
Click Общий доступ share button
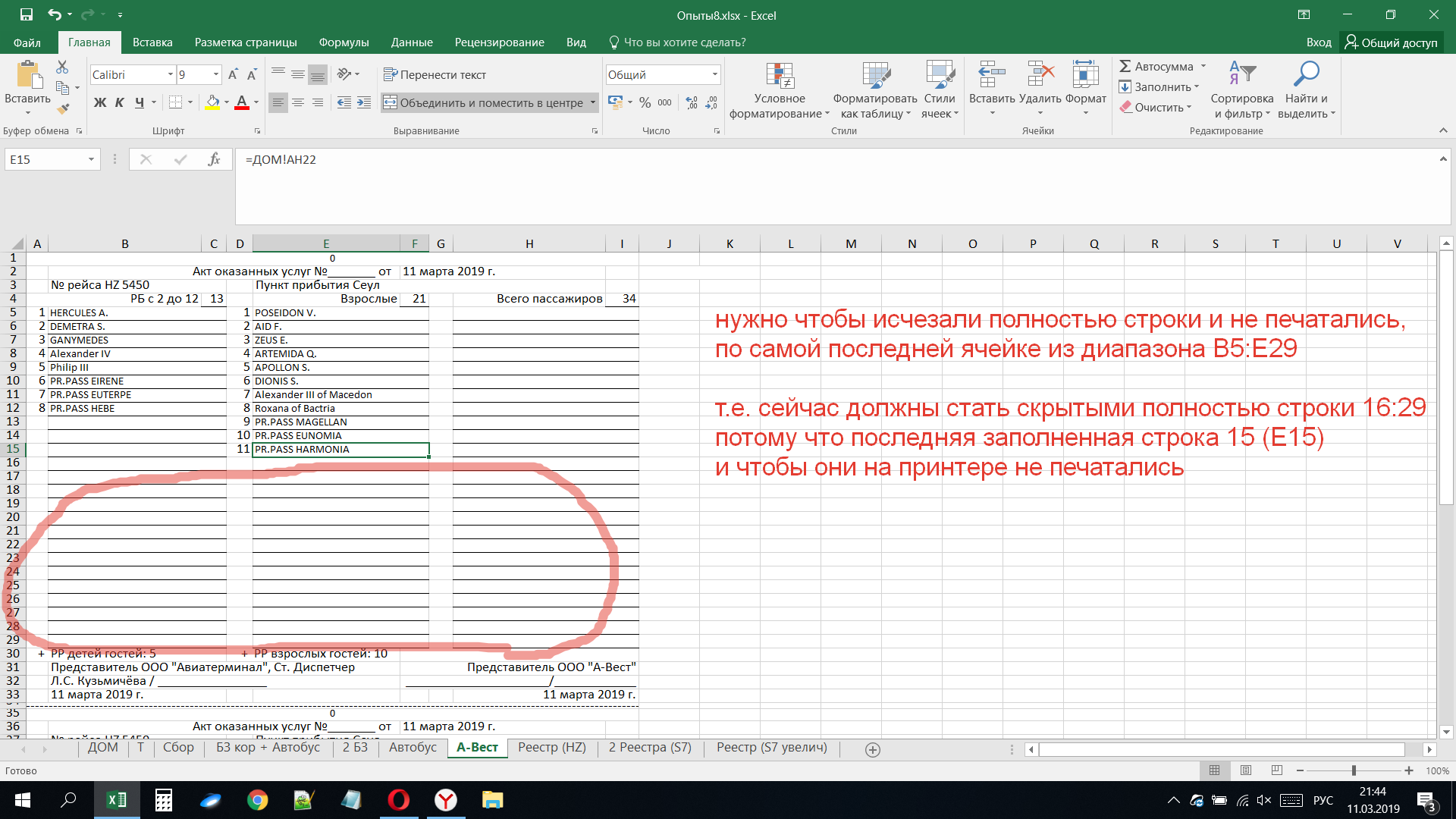coord(1392,42)
